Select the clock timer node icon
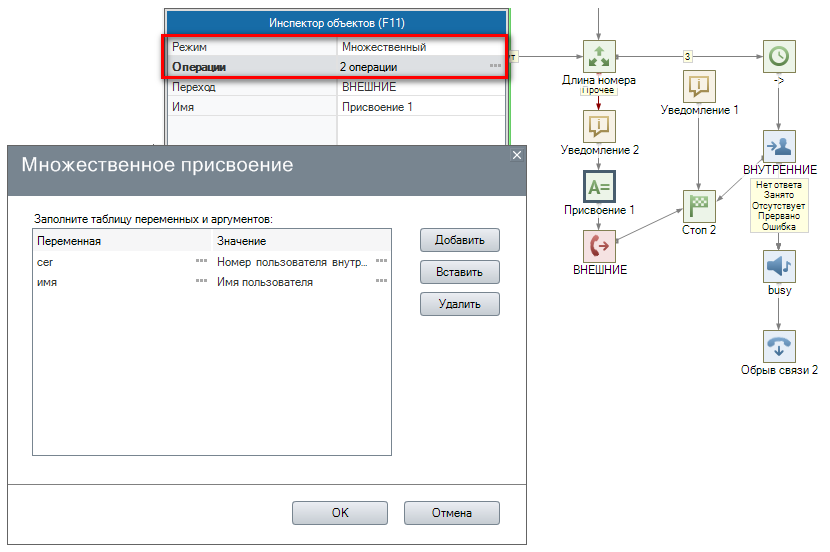The width and height of the screenshot is (830, 552). click(x=779, y=56)
